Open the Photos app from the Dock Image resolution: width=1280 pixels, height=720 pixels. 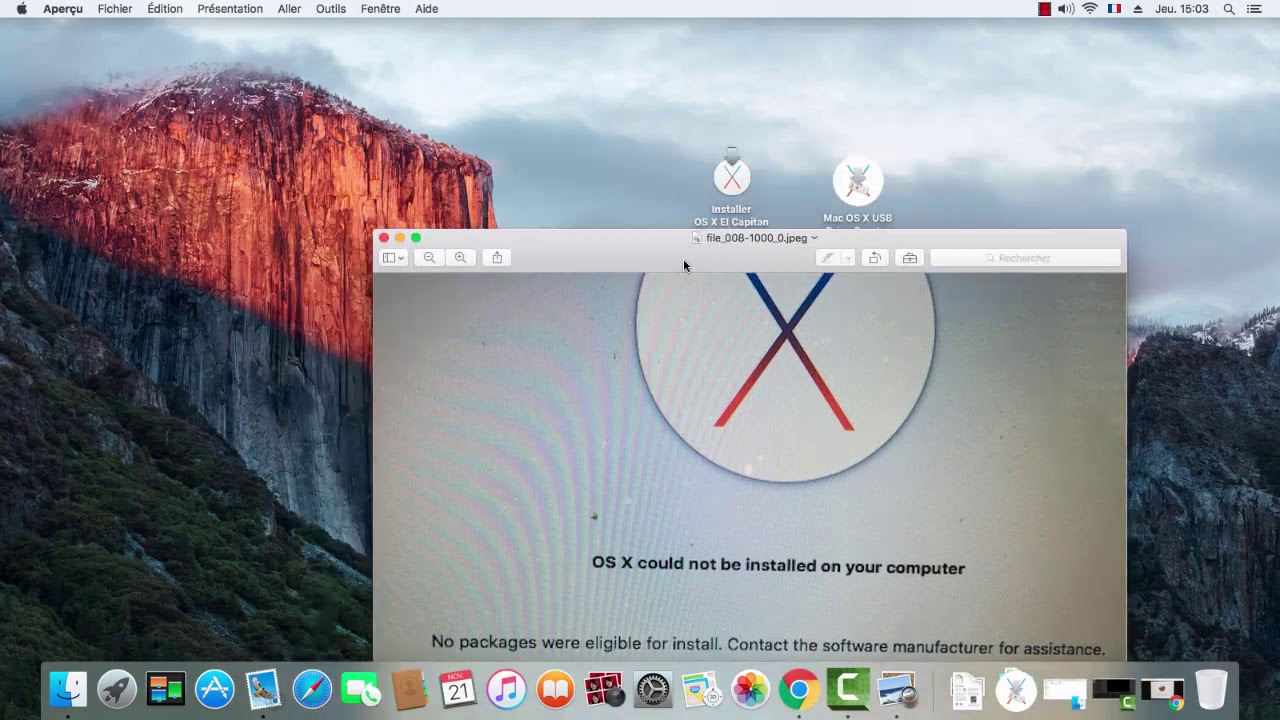point(750,689)
